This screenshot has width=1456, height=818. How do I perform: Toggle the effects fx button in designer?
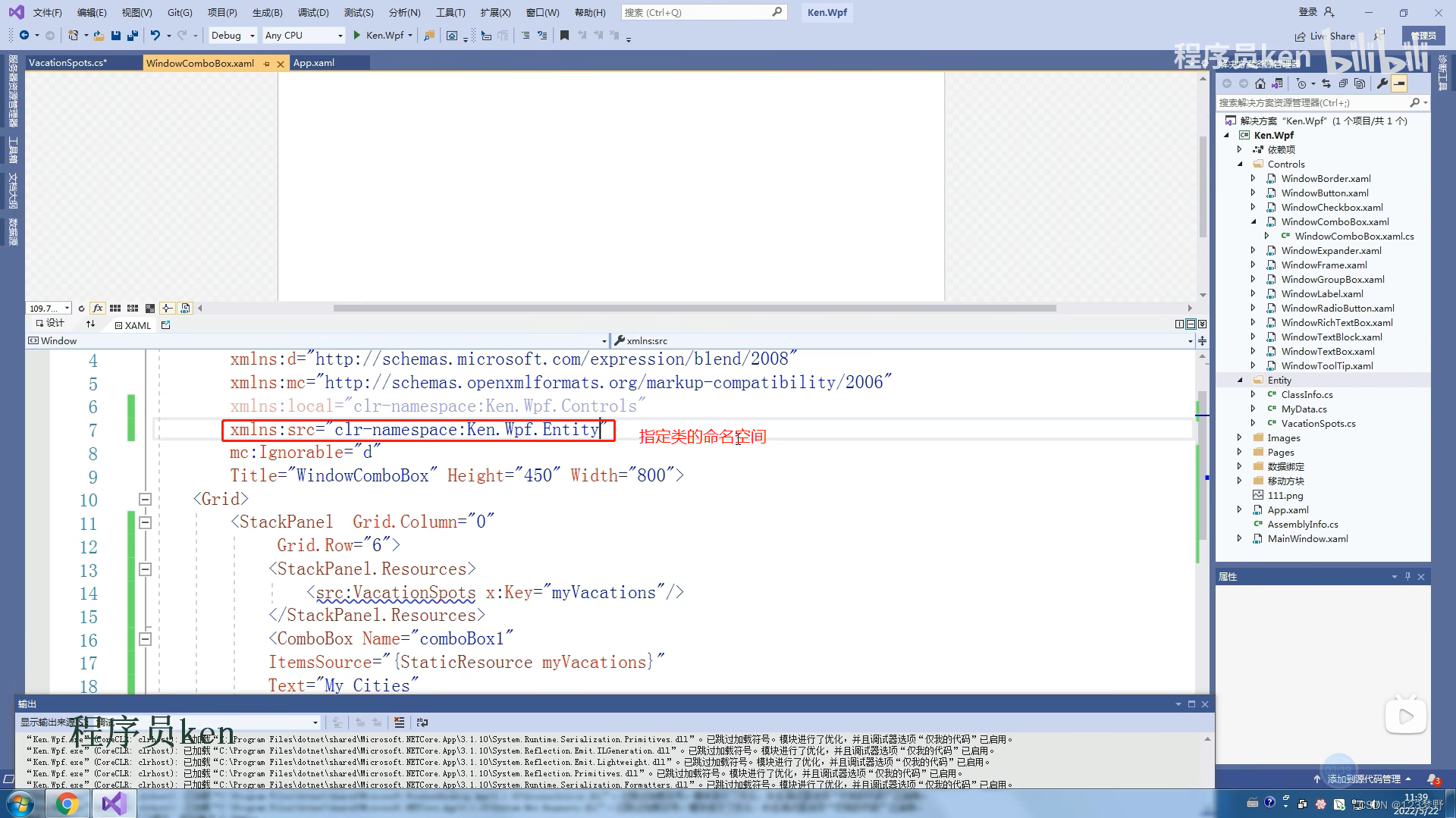pyautogui.click(x=98, y=309)
